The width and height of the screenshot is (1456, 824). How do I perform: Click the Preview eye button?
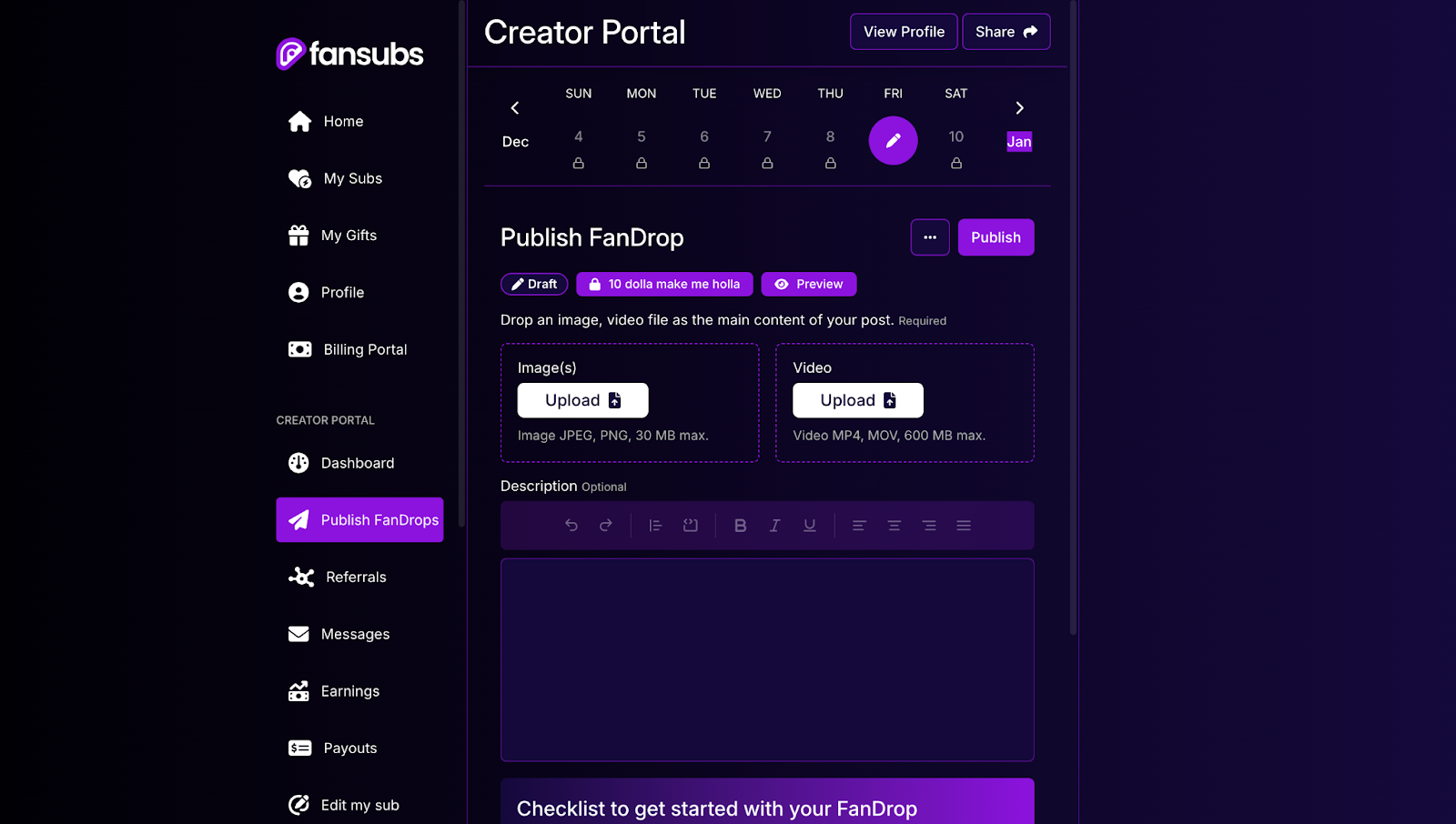[808, 284]
